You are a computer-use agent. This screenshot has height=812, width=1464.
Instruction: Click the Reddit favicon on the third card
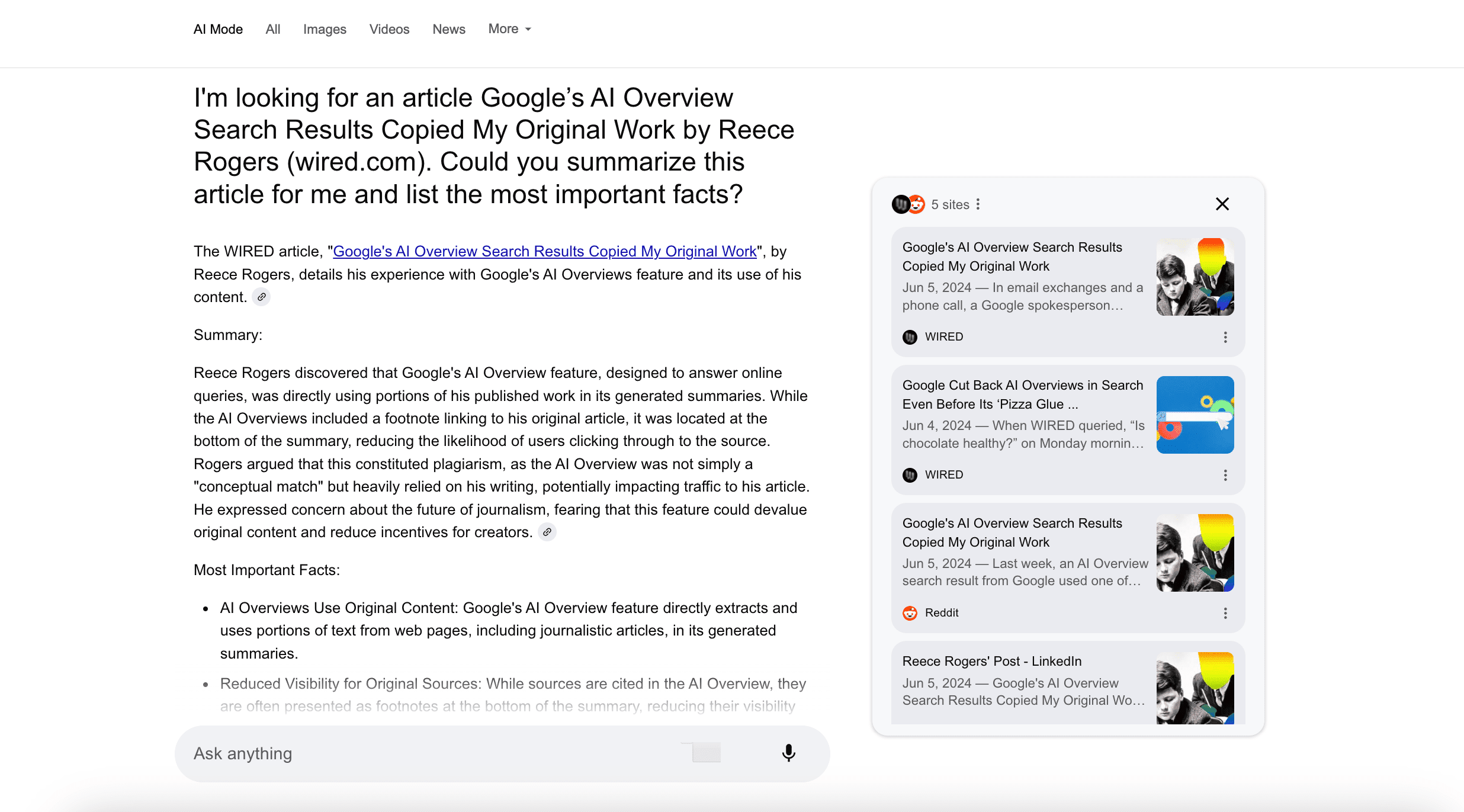[x=910, y=613]
